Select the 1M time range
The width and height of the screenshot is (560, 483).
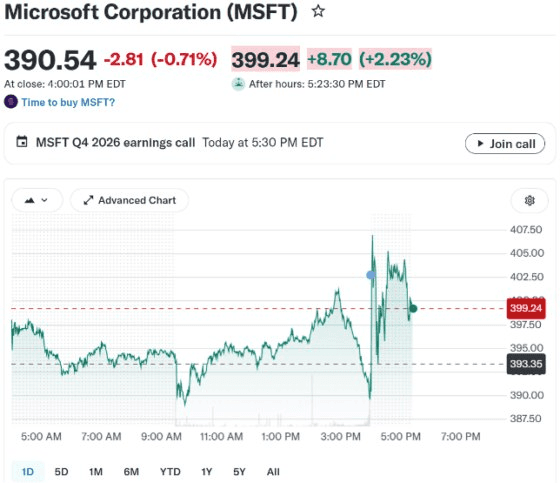pyautogui.click(x=96, y=472)
